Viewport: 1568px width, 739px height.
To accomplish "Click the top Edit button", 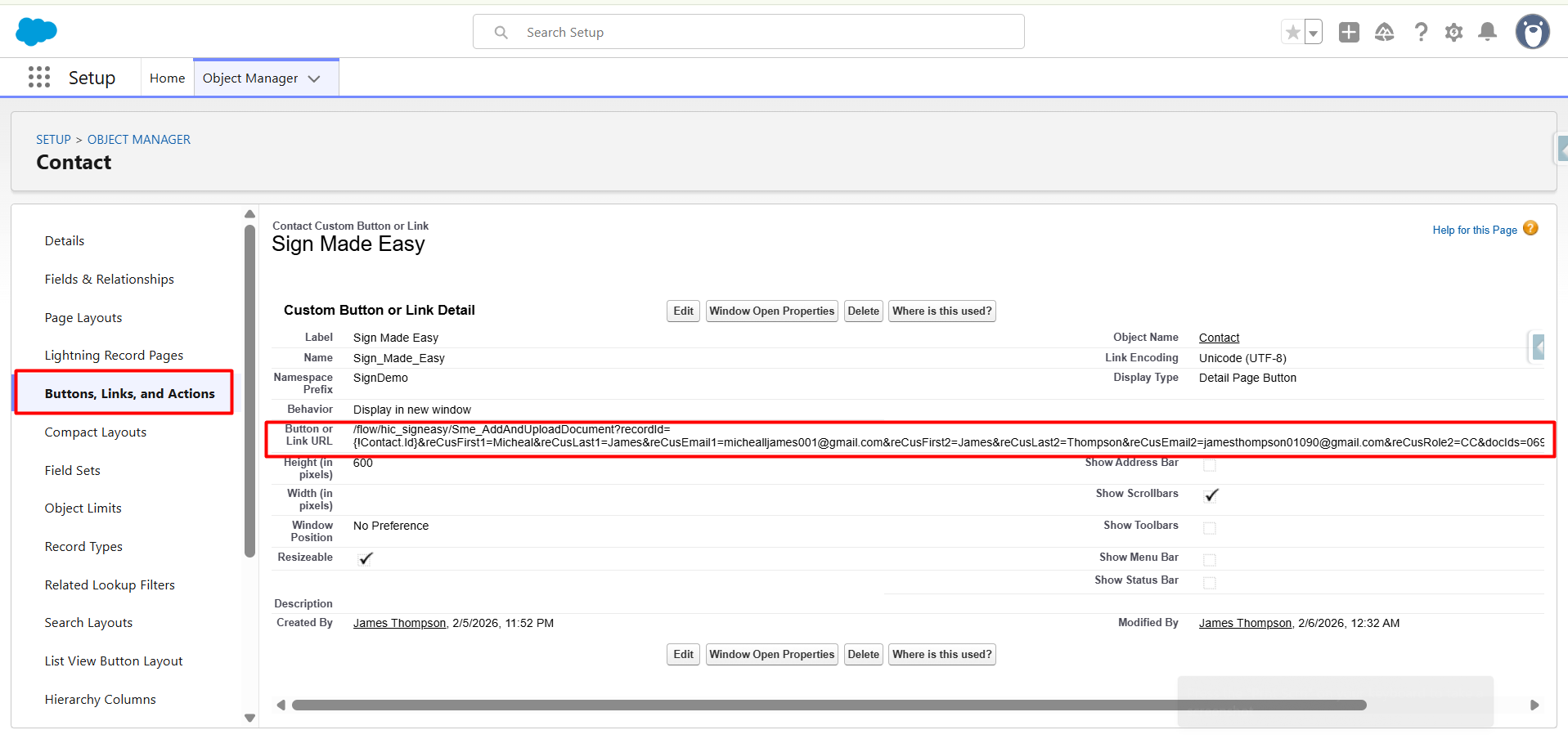I will coord(683,311).
